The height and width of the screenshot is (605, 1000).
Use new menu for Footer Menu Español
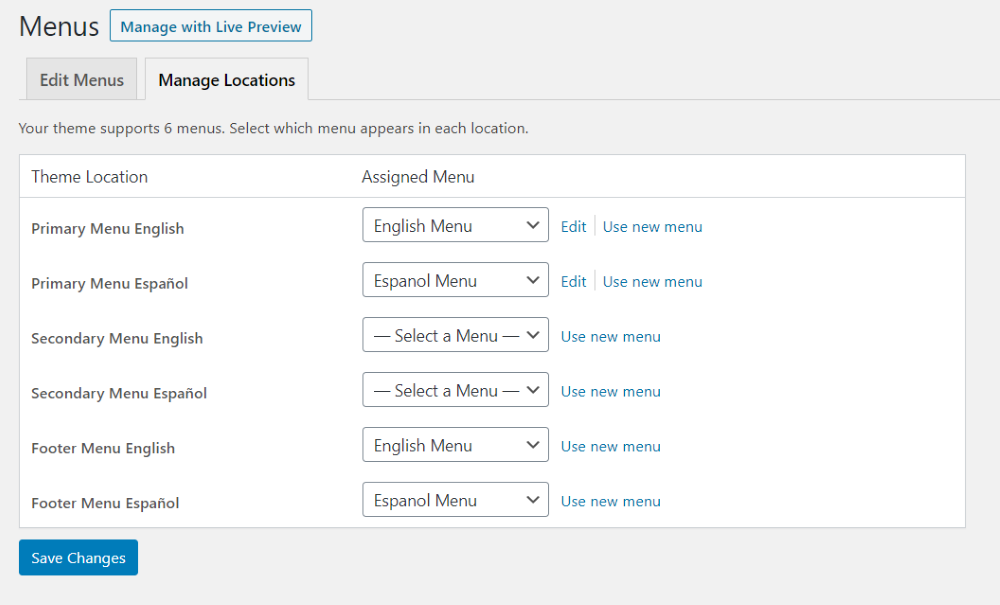610,502
